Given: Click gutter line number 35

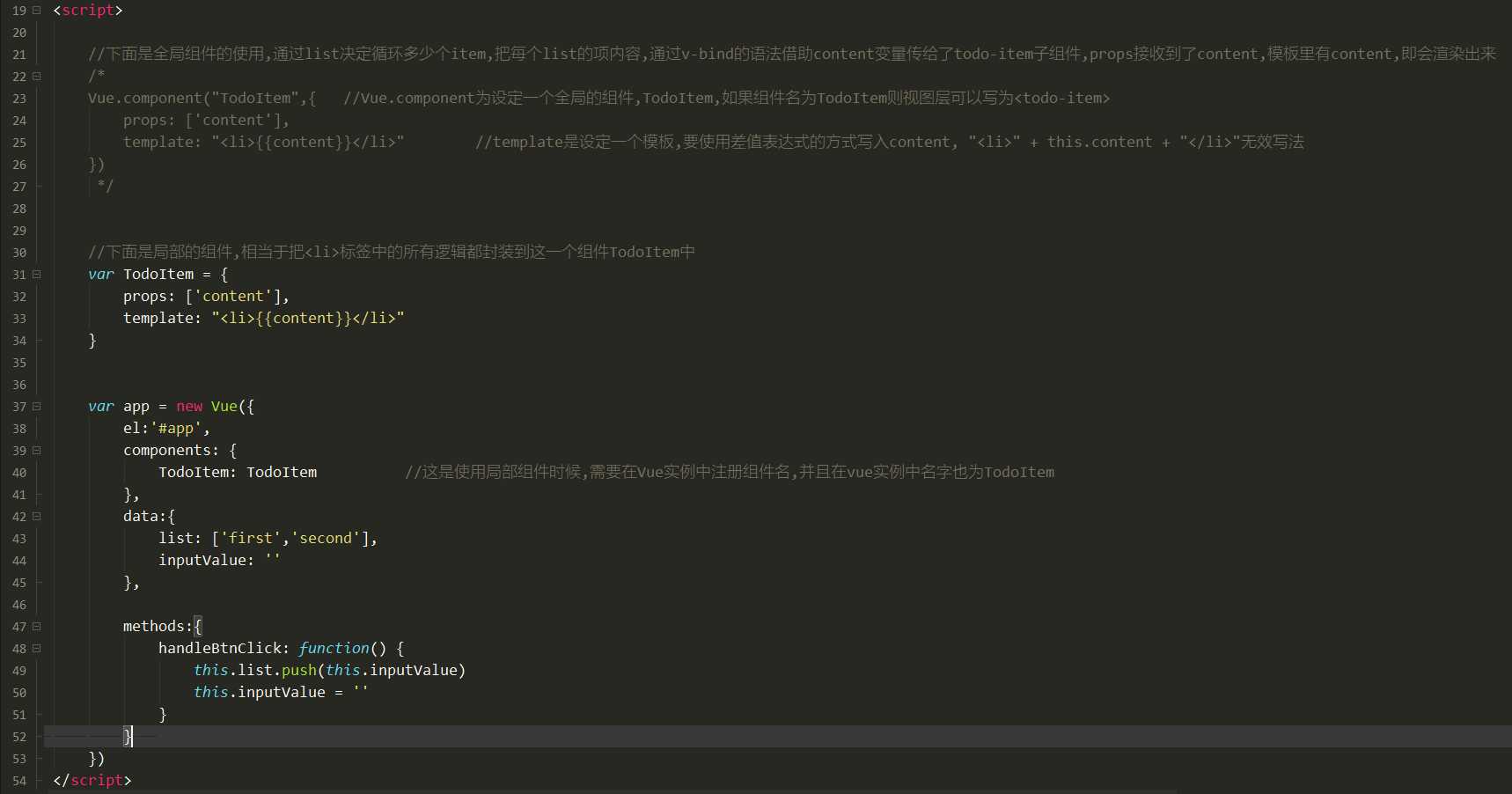Looking at the screenshot, I should (19, 364).
